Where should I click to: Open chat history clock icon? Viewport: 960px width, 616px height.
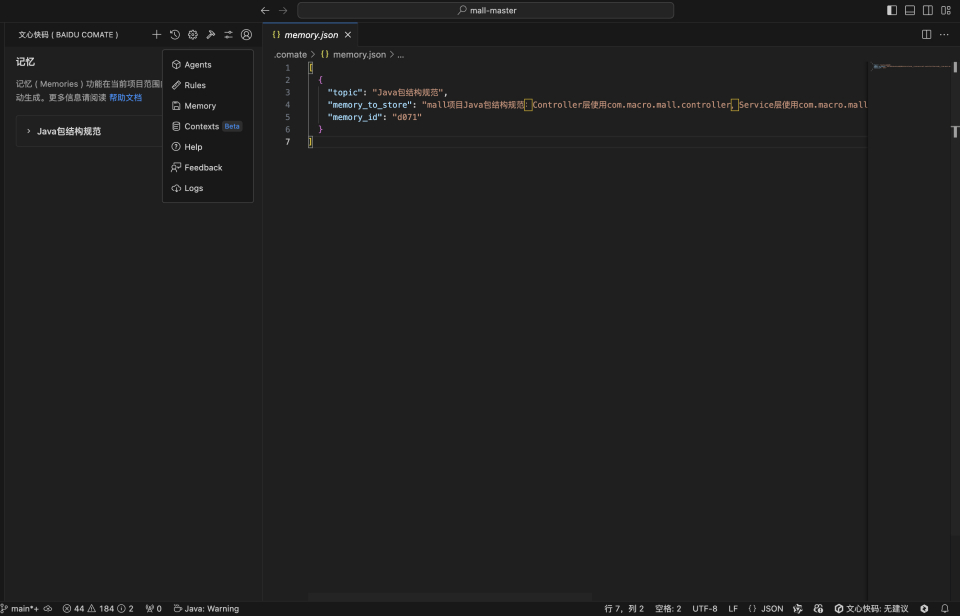(174, 35)
